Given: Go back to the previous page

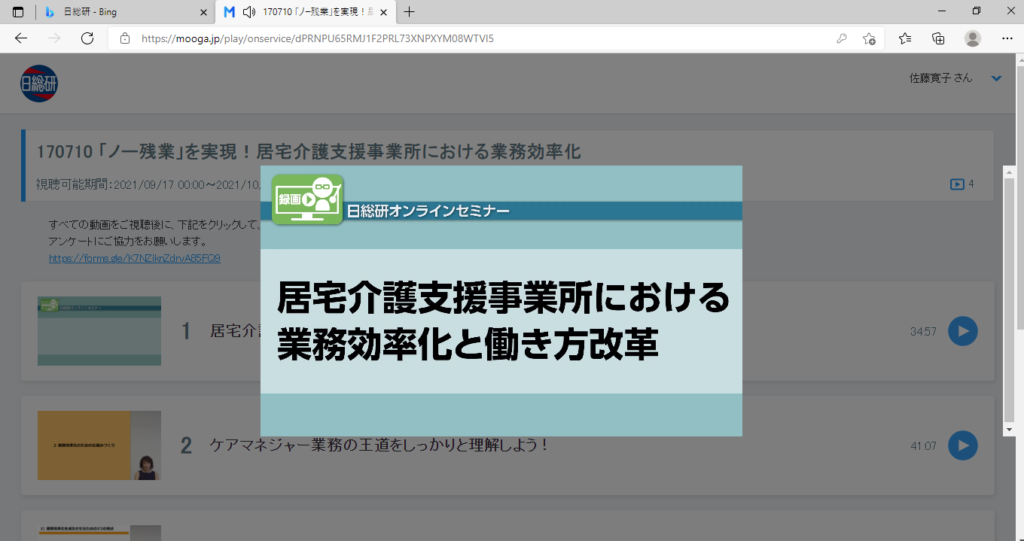Looking at the screenshot, I should pyautogui.click(x=21, y=38).
